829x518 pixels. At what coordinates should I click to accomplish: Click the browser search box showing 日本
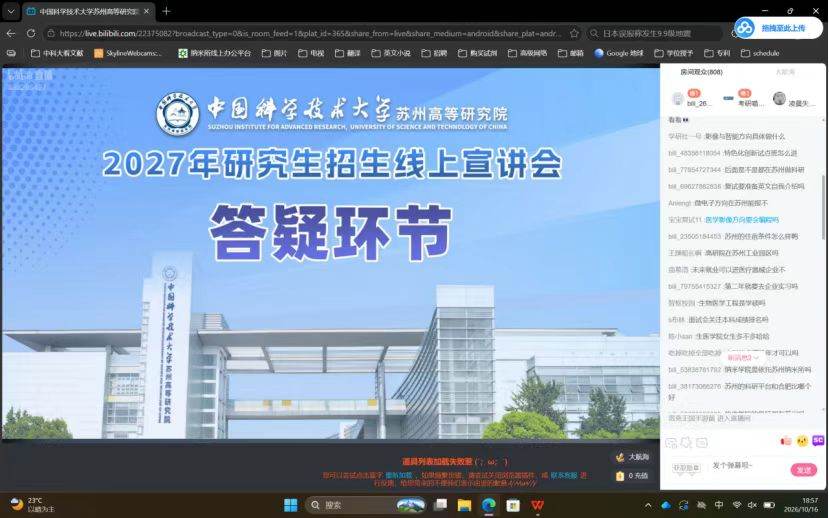[x=655, y=33]
